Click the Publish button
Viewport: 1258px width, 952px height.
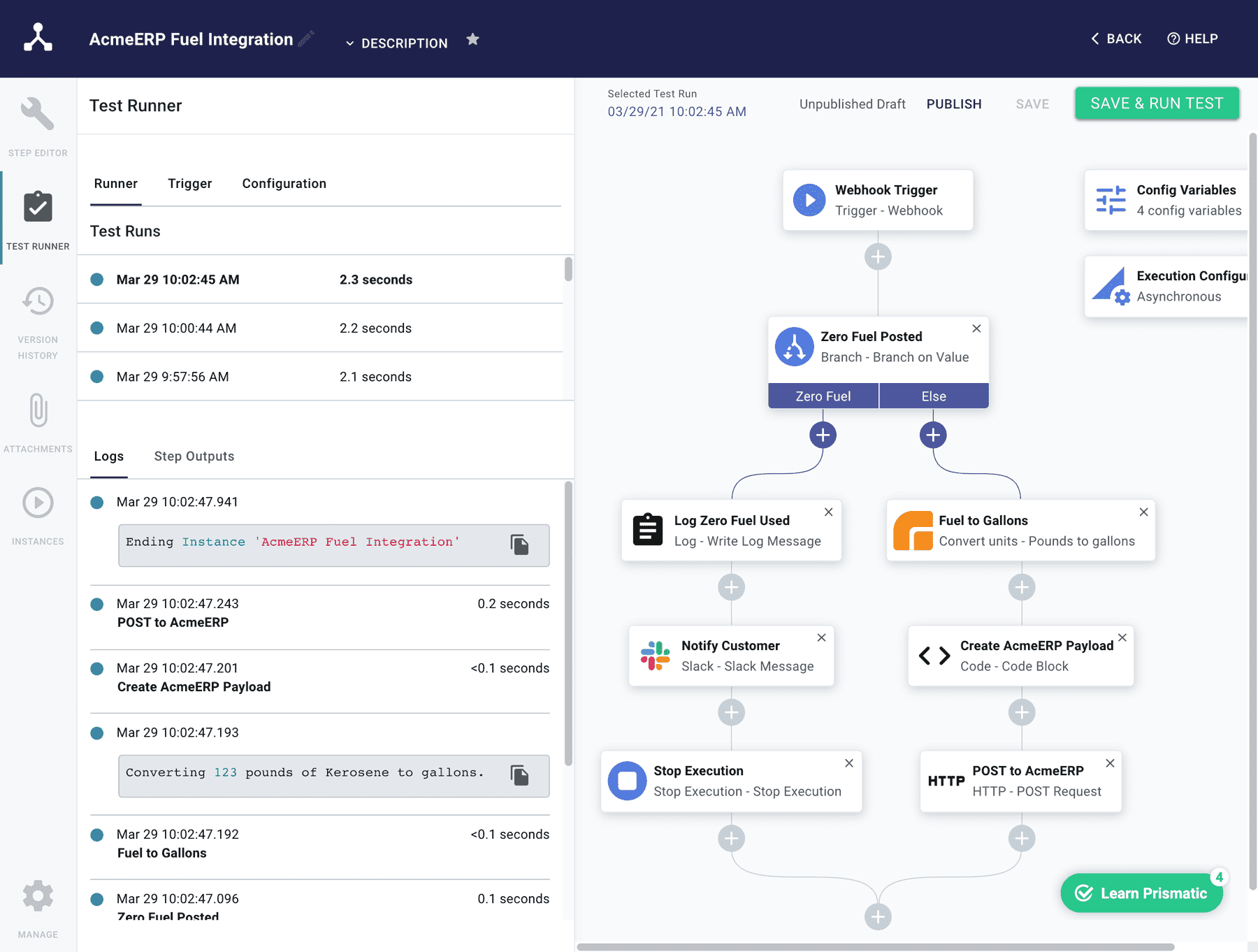pos(954,104)
